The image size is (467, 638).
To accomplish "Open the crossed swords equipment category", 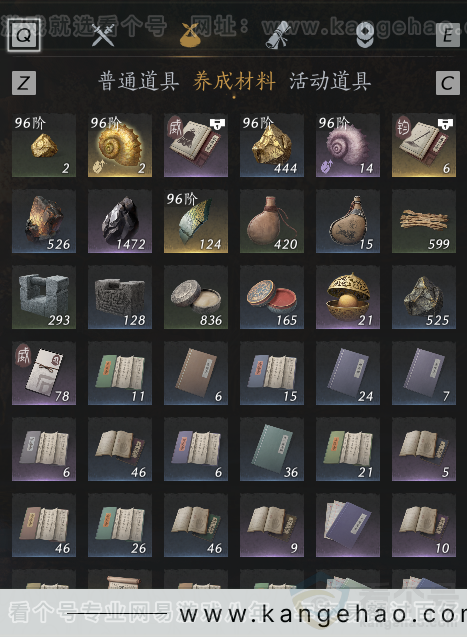I will tap(103, 35).
